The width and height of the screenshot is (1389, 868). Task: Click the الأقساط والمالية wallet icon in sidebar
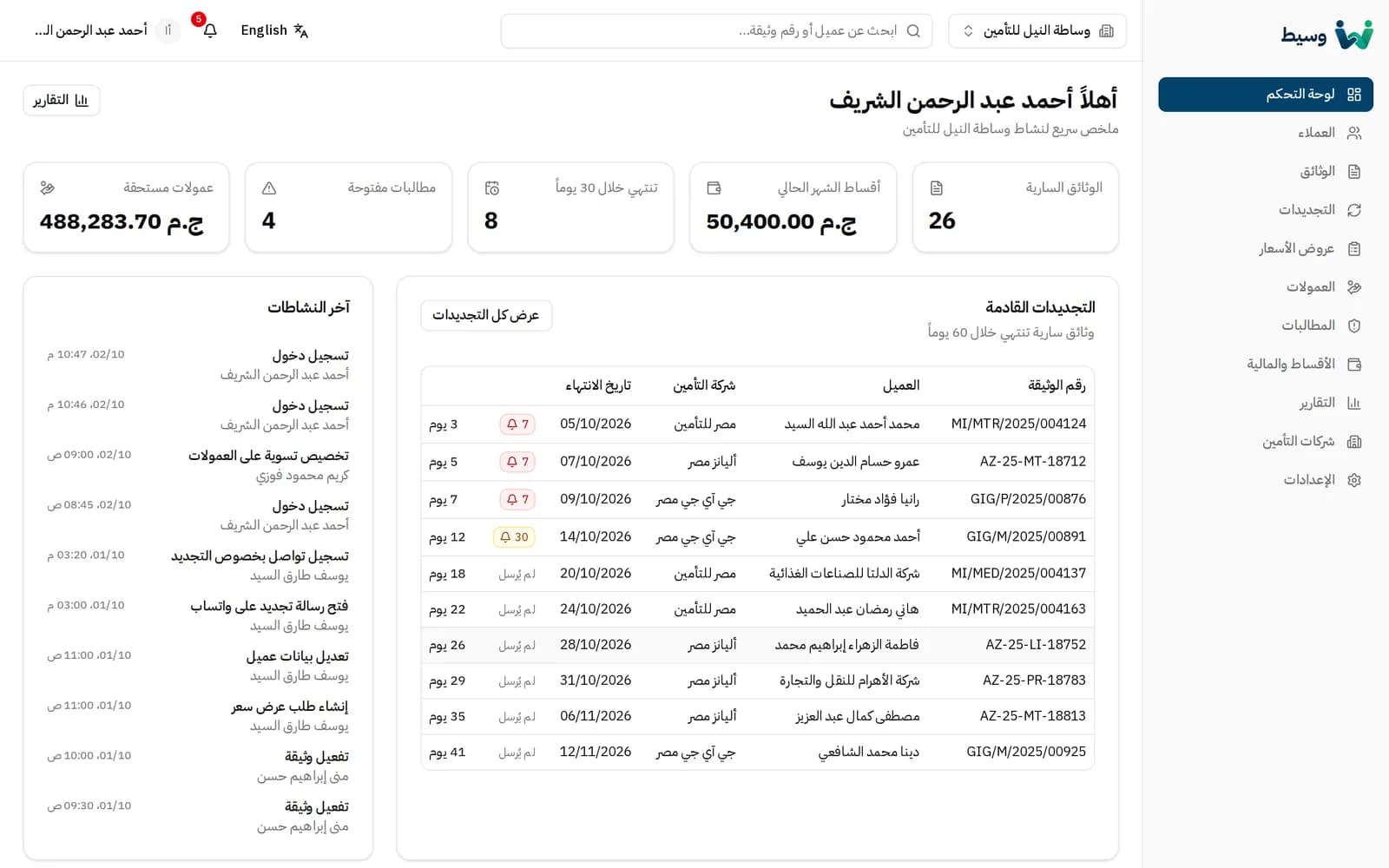[1354, 365]
